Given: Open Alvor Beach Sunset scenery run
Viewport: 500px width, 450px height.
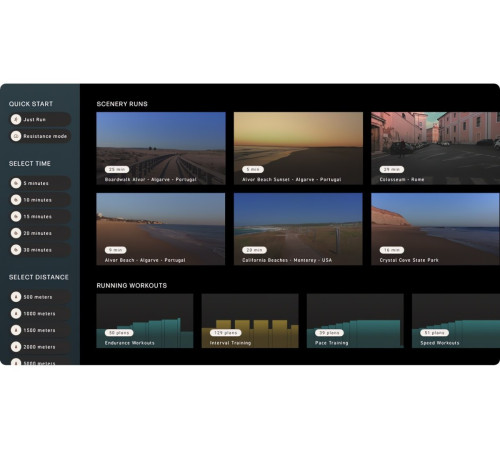Looking at the screenshot, I should pos(298,148).
